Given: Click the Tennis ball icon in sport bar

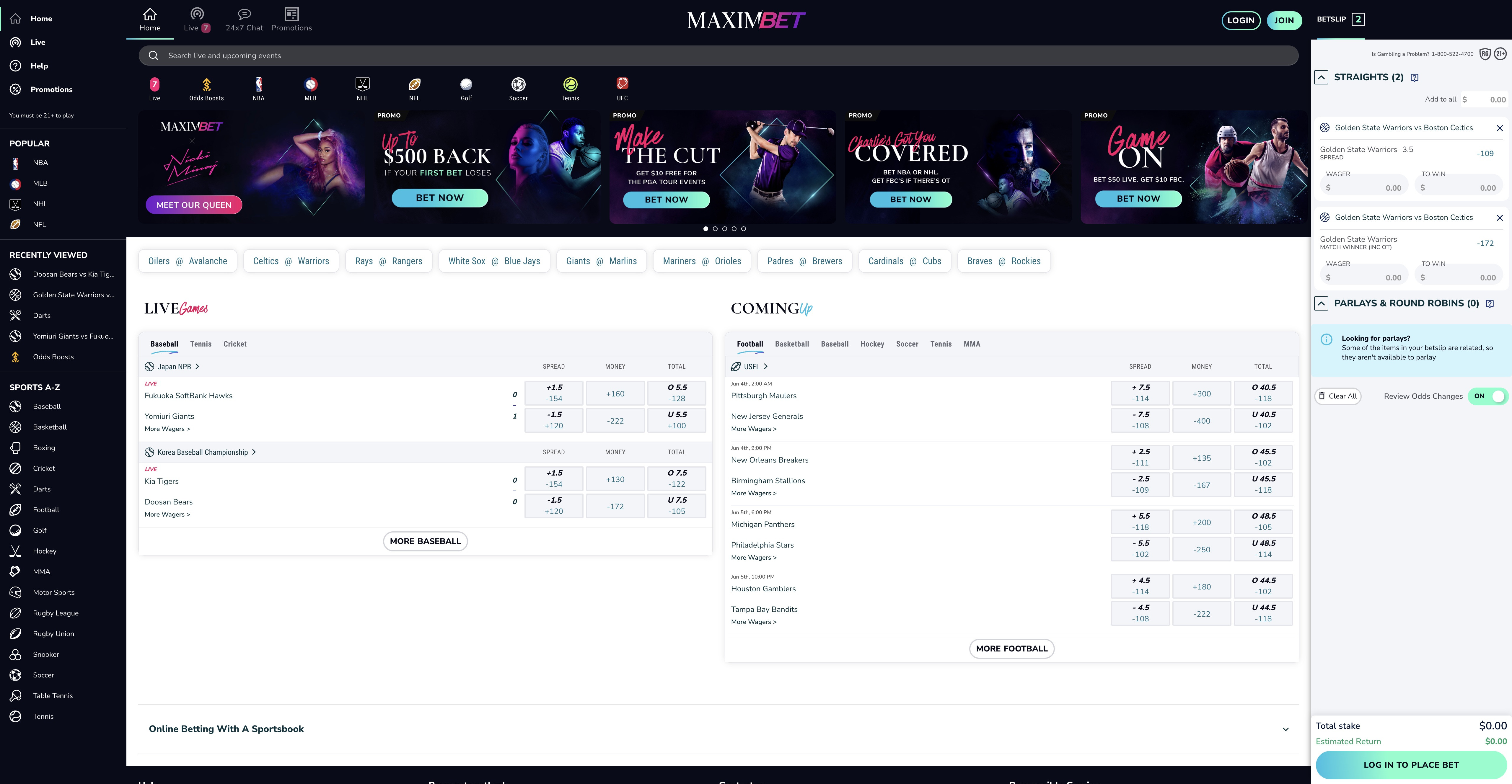Looking at the screenshot, I should (570, 84).
